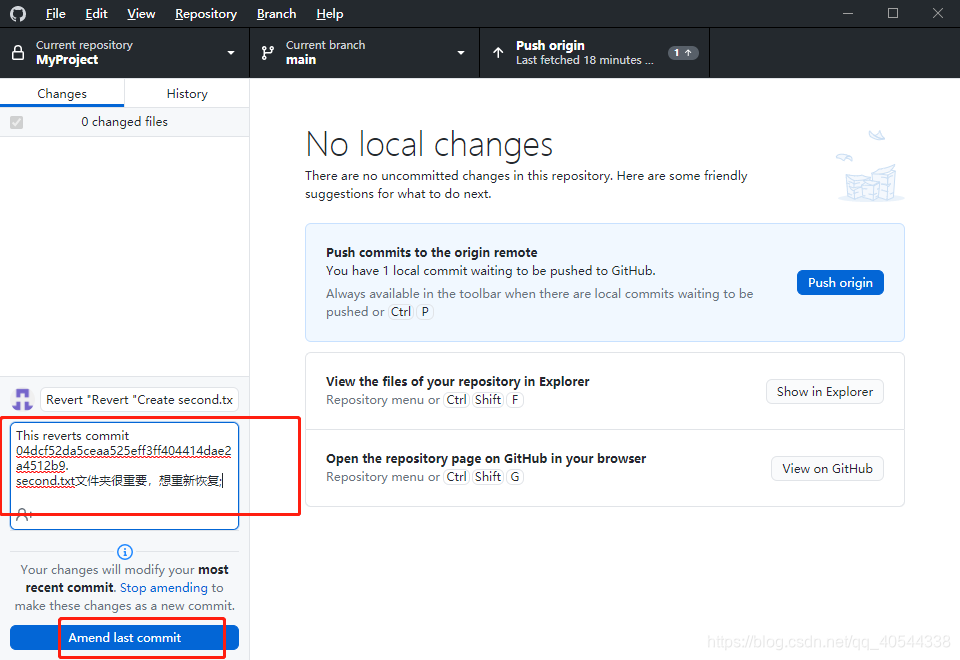Open the View menu

[x=141, y=13]
